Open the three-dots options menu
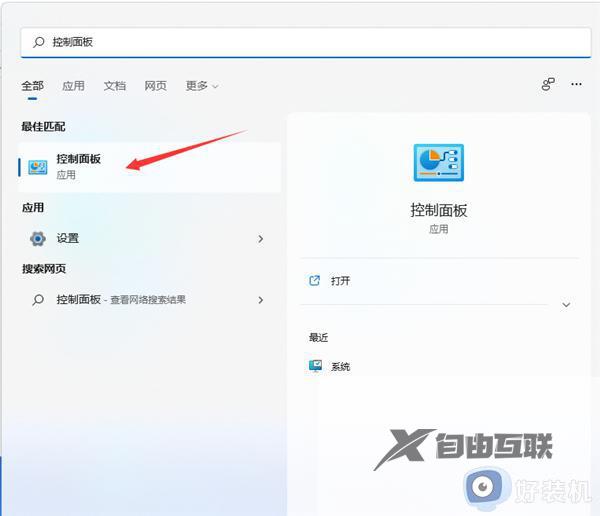Screen dimensions: 600x516 point(576,84)
